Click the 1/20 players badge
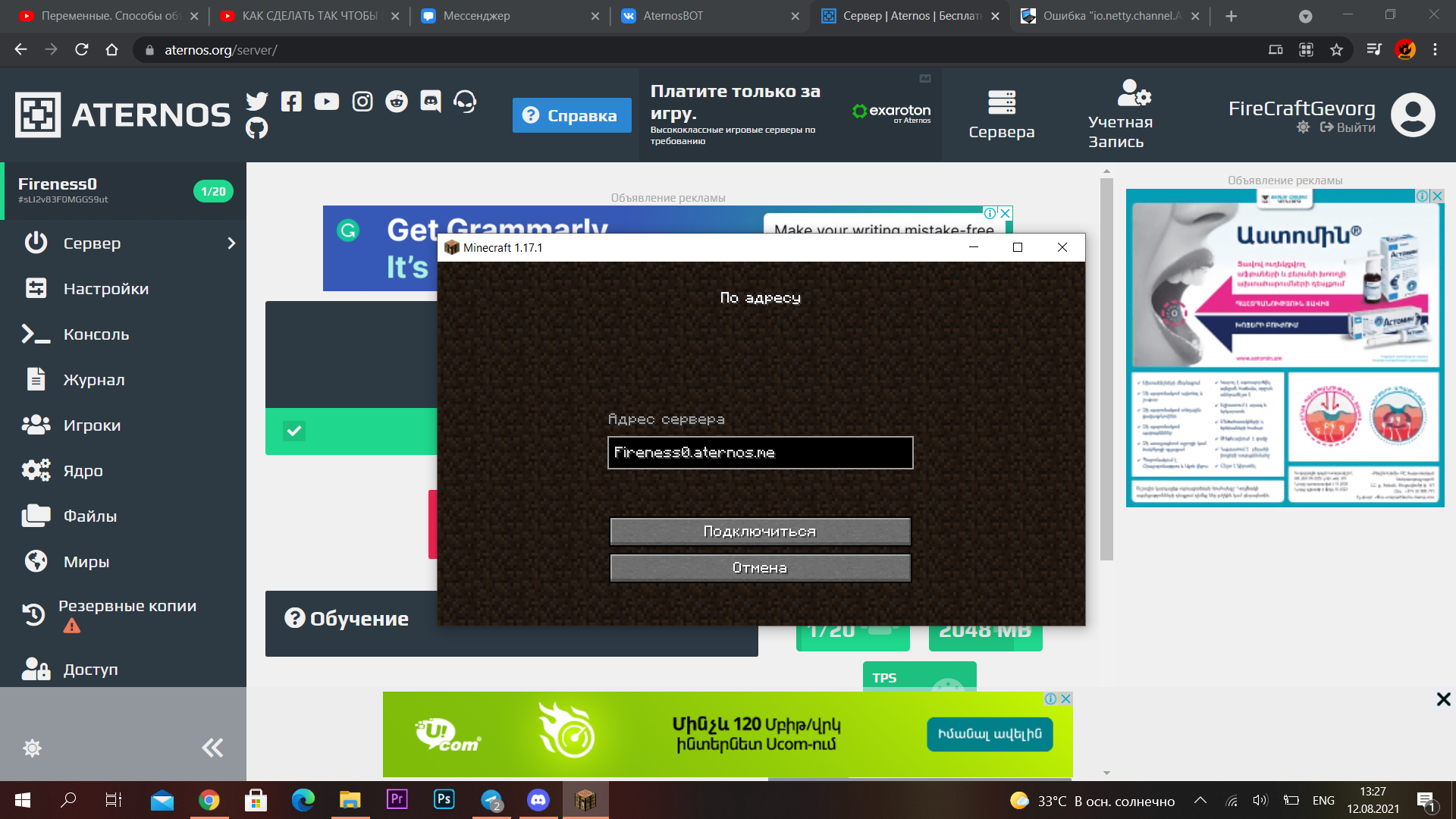 pyautogui.click(x=213, y=192)
